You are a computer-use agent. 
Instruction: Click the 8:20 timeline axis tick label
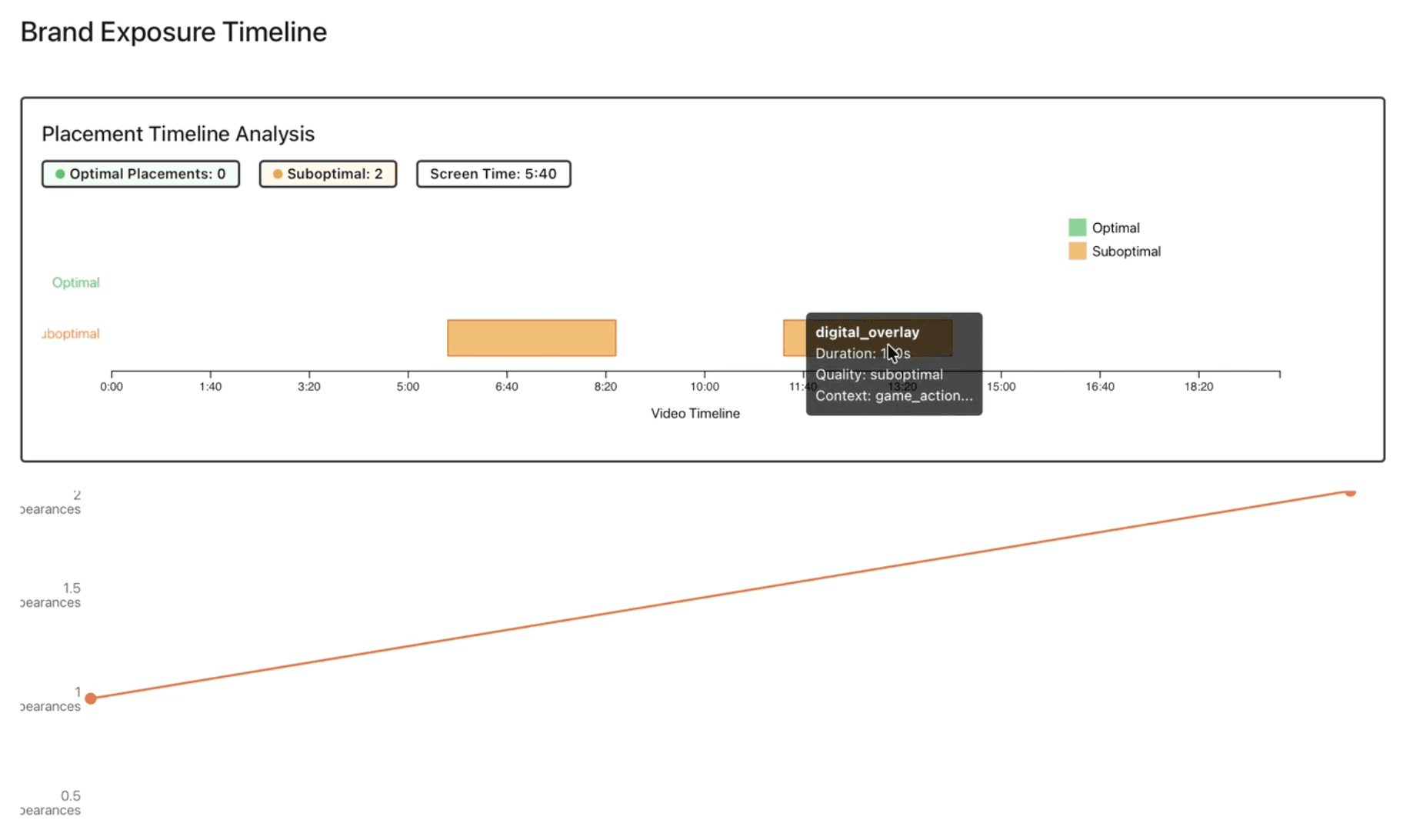point(605,387)
